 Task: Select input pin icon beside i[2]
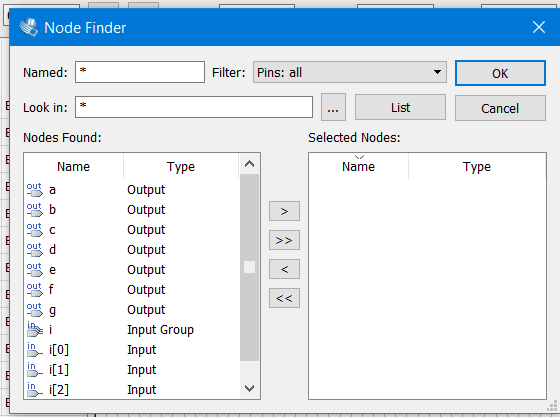35,390
